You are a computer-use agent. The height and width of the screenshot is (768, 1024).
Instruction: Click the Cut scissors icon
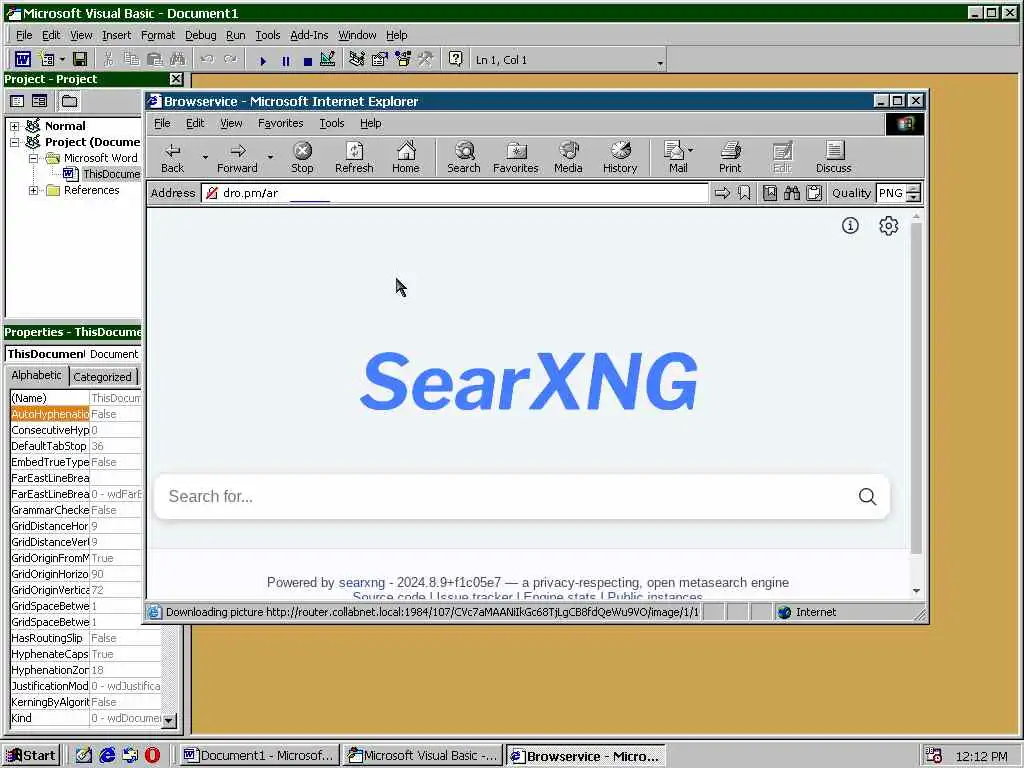pyautogui.click(x=108, y=59)
